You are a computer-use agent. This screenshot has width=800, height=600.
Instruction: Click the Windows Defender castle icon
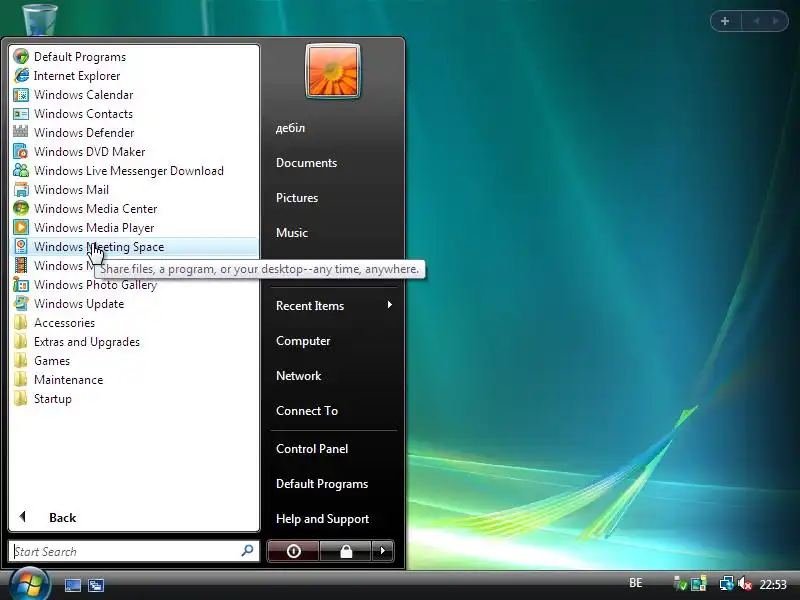21,133
